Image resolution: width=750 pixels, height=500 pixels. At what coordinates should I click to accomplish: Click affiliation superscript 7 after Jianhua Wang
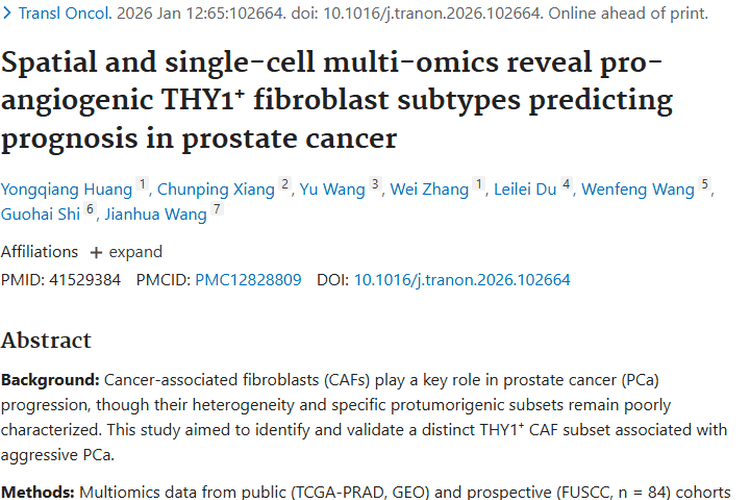(217, 210)
